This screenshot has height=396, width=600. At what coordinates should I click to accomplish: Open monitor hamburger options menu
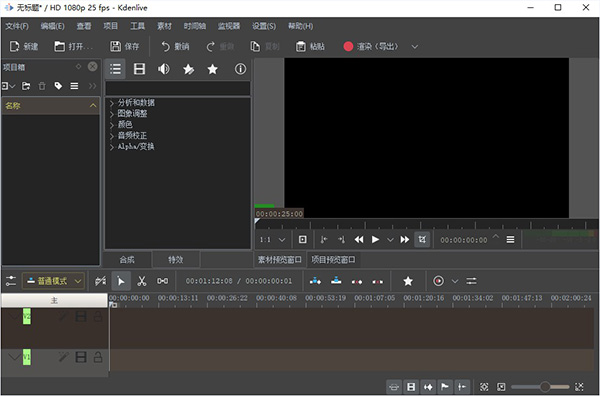[x=510, y=240]
